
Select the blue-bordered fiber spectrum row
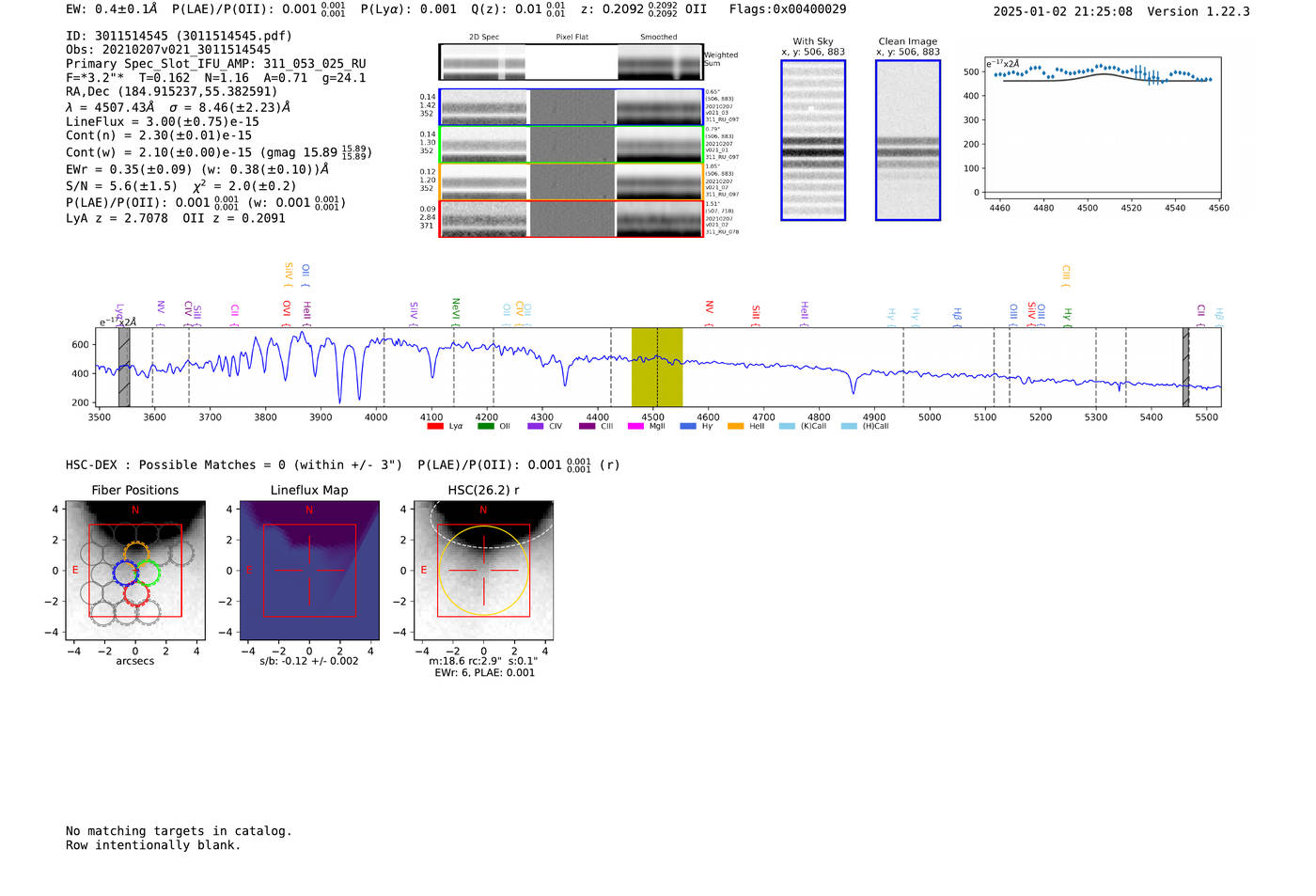tap(571, 107)
